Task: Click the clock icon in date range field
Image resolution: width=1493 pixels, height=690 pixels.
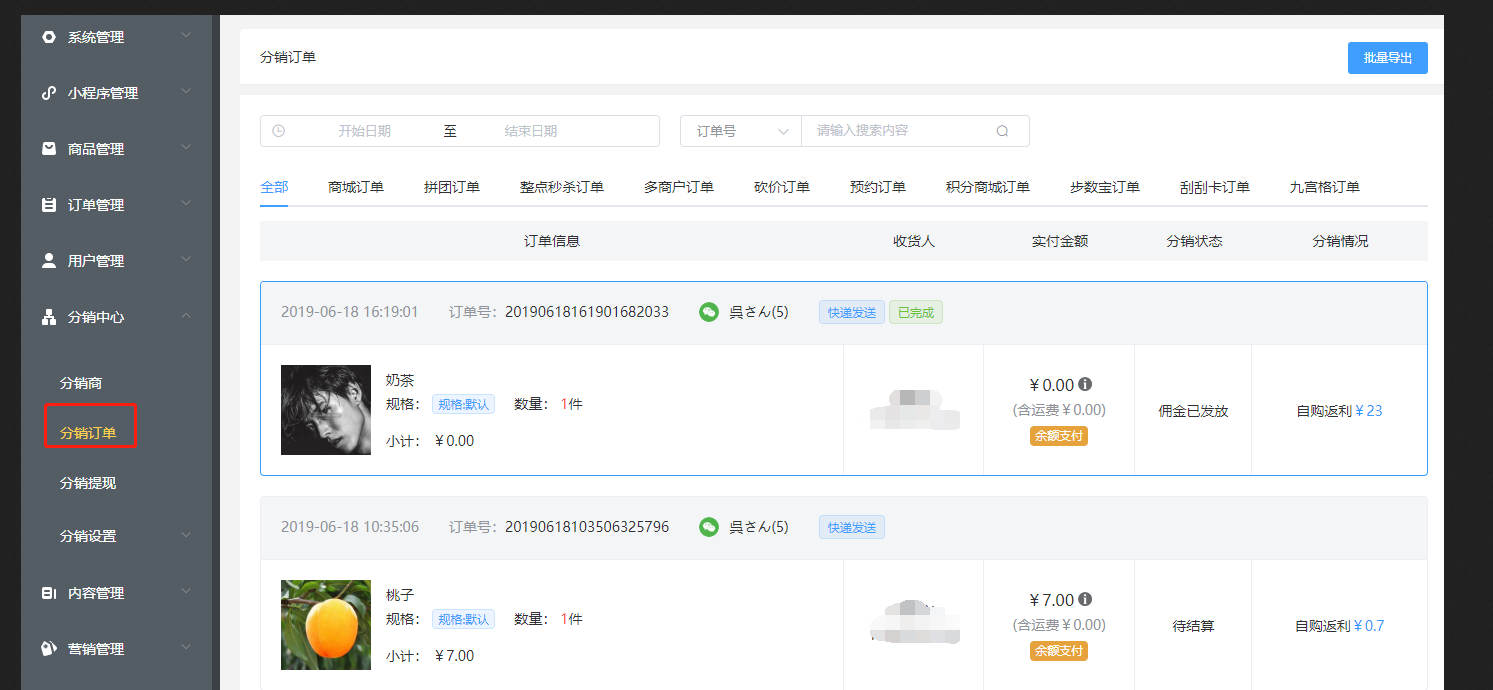Action: coord(279,131)
